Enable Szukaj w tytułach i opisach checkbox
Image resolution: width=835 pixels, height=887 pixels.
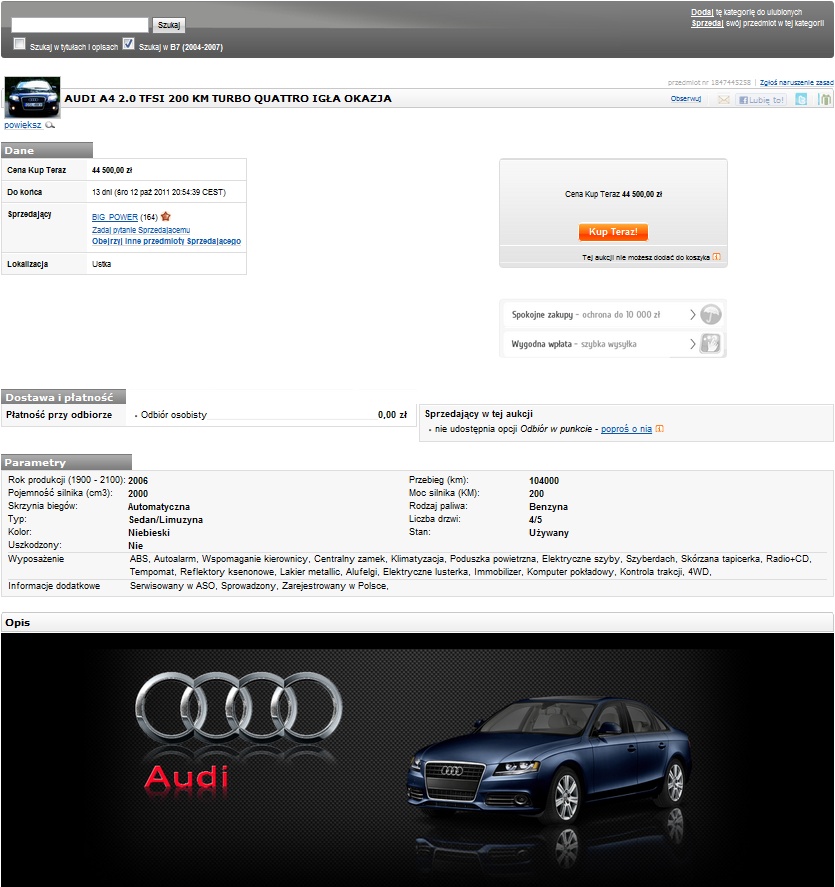click(x=20, y=44)
